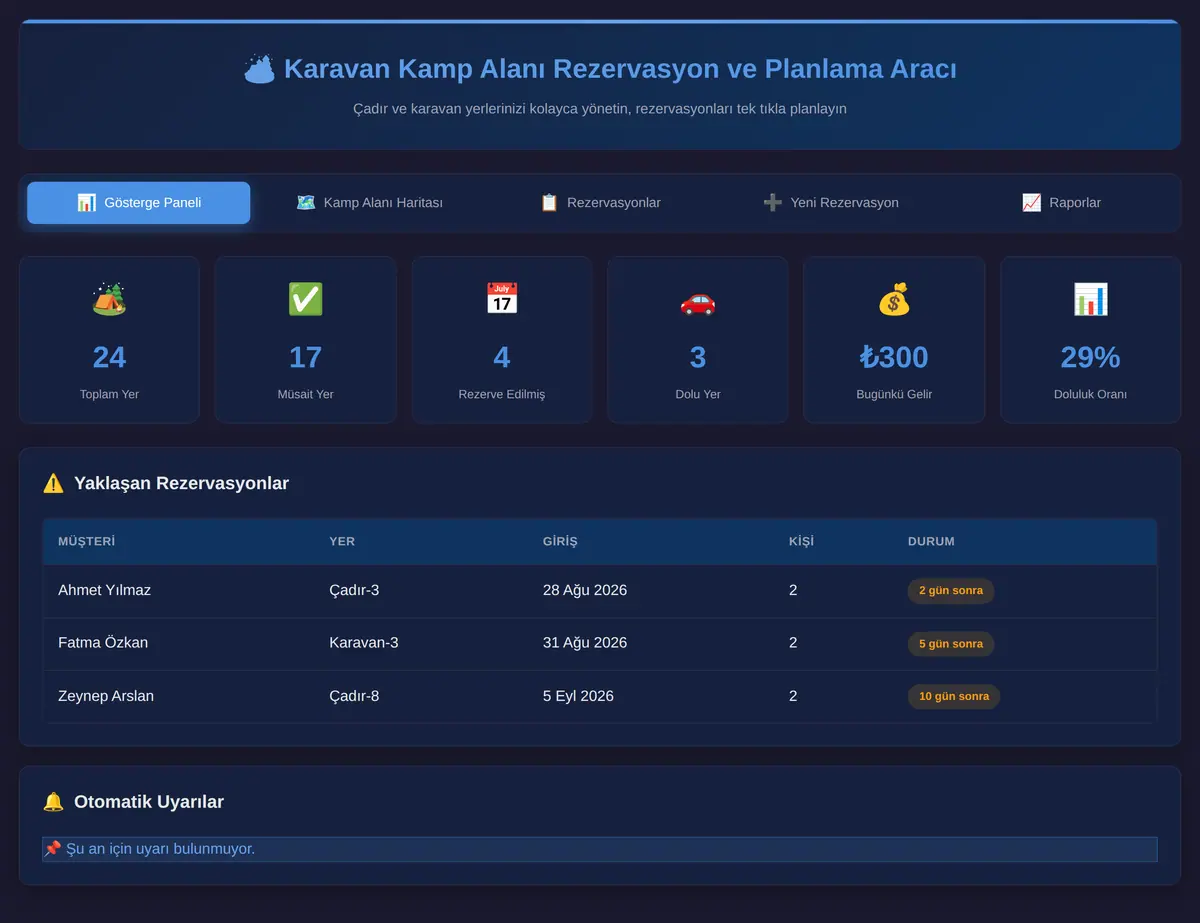The image size is (1200, 923).
Task: Switch to Kamp Alanı Haritası tab
Action: [x=369, y=203]
